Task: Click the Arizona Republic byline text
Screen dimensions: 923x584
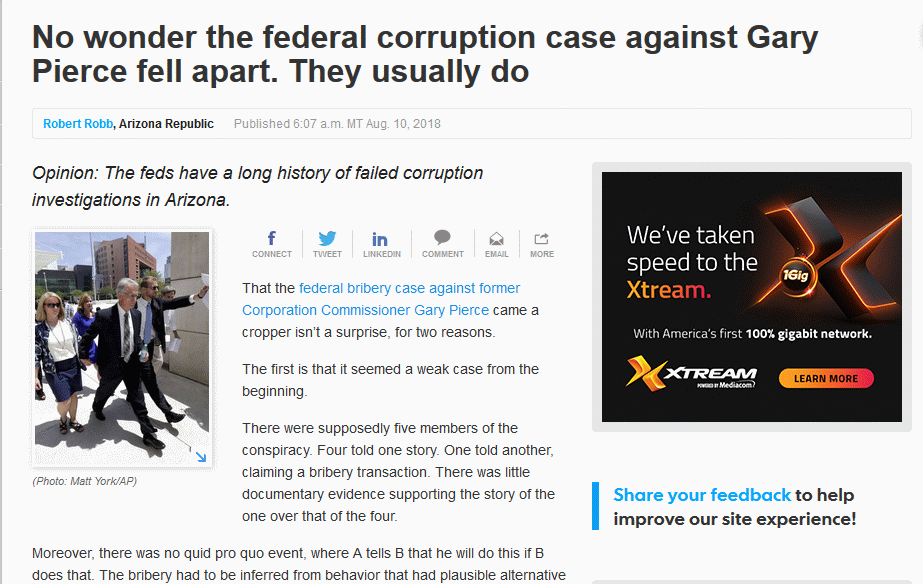Action: (x=166, y=124)
